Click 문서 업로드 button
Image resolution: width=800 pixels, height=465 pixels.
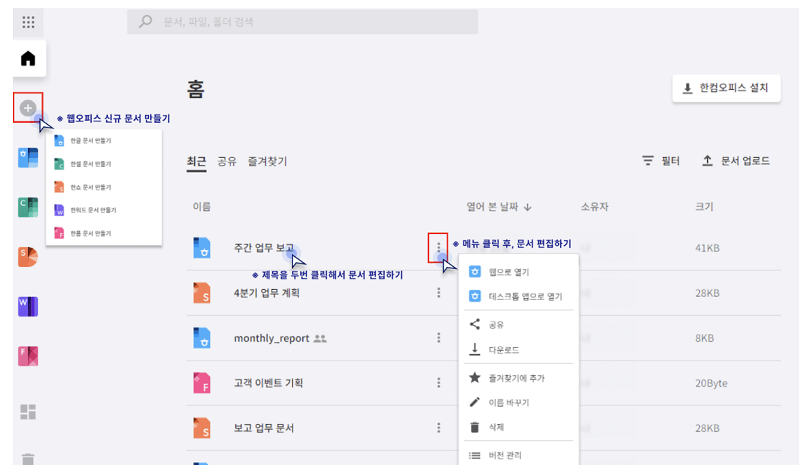tap(736, 161)
